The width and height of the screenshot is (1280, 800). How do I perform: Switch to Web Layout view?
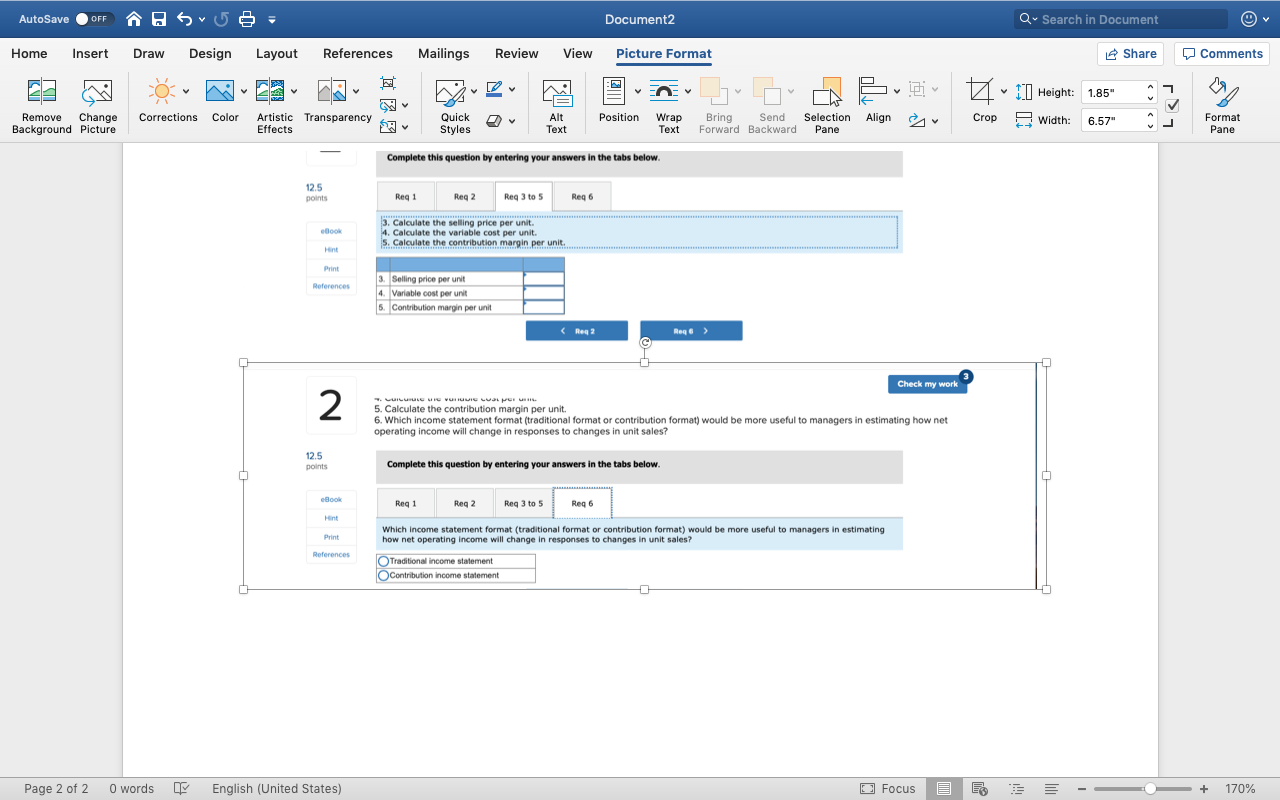pos(980,788)
